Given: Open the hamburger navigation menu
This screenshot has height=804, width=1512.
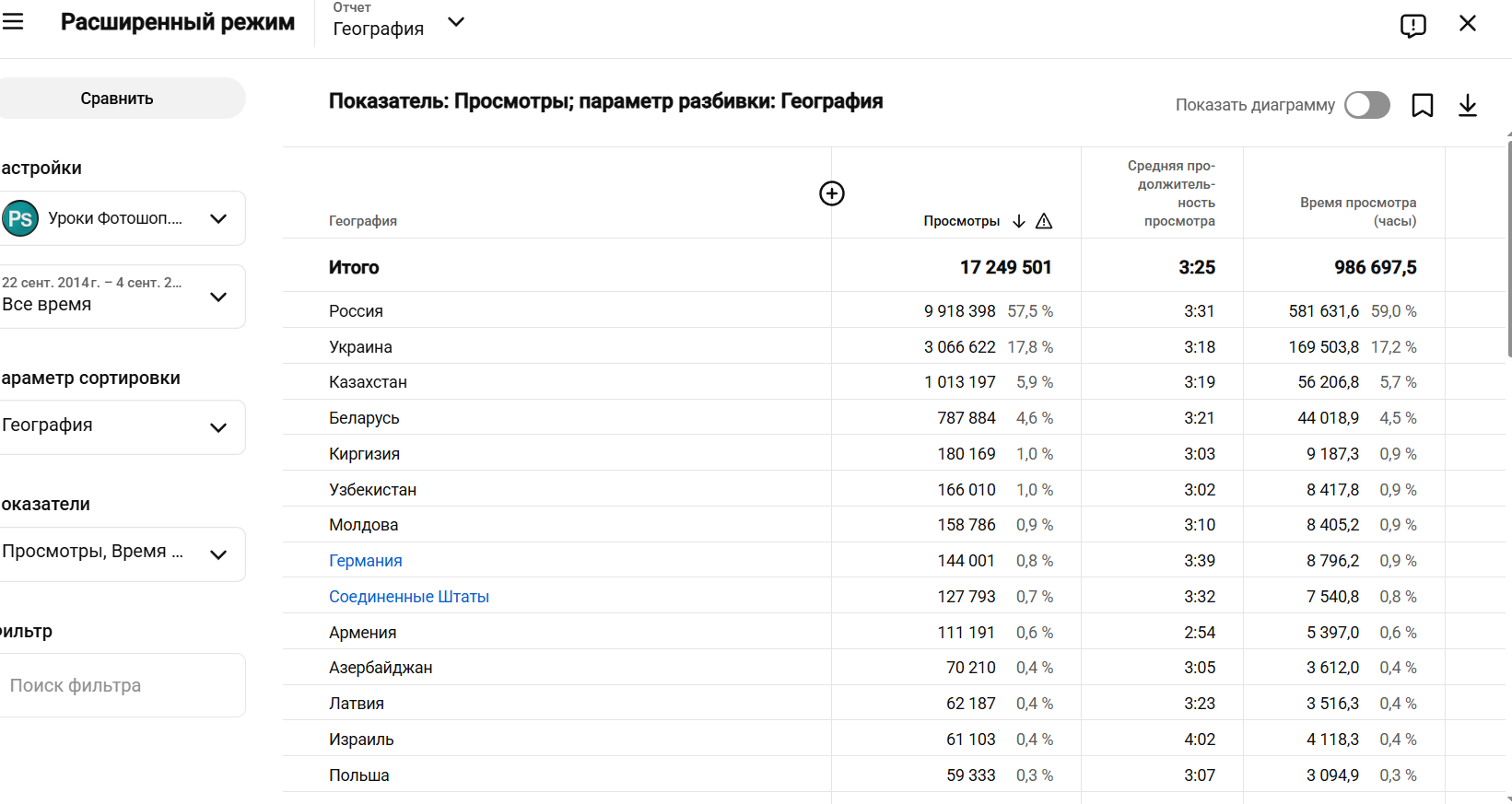Looking at the screenshot, I should (x=13, y=22).
